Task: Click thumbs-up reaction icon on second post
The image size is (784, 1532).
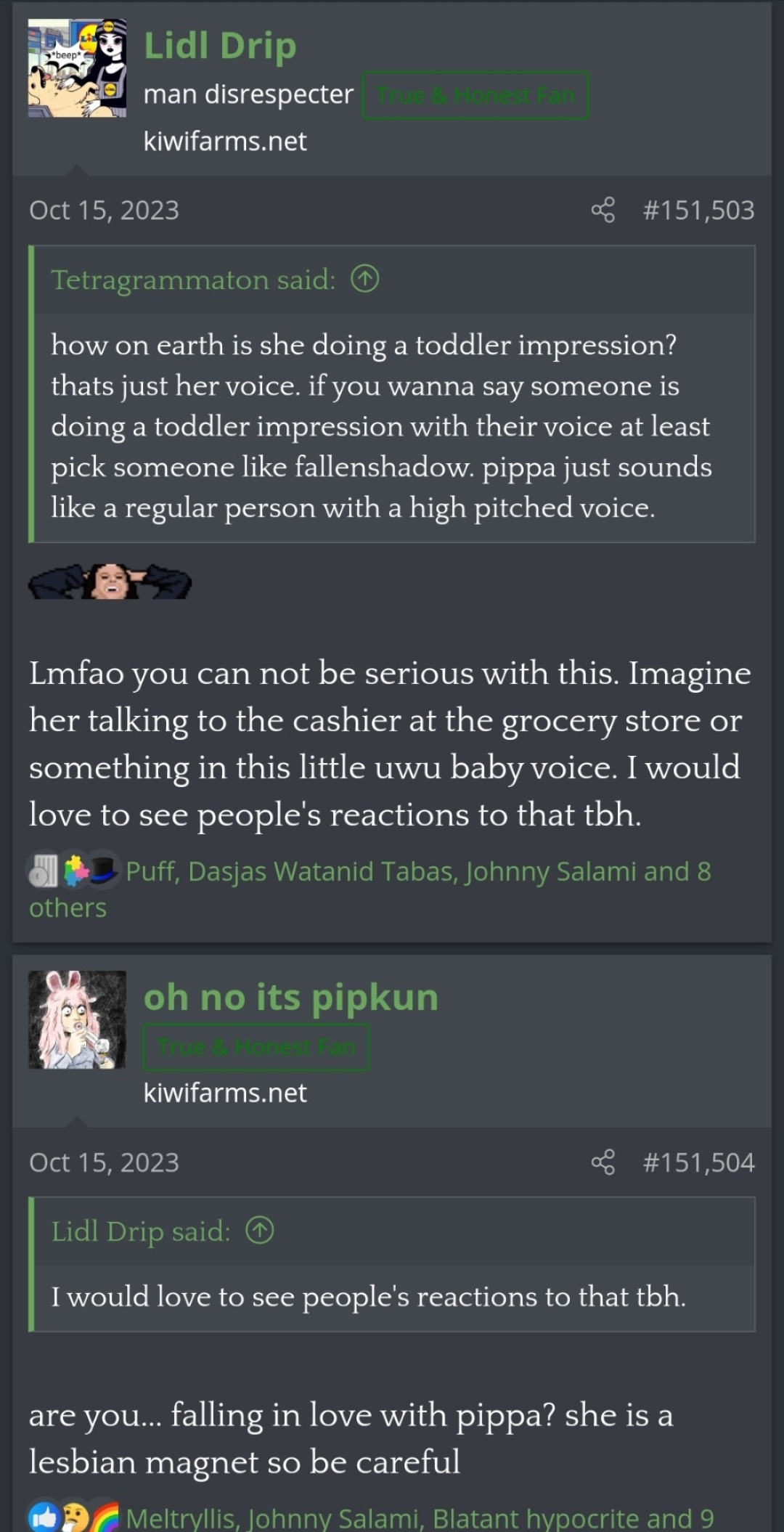Action: coord(44,1517)
